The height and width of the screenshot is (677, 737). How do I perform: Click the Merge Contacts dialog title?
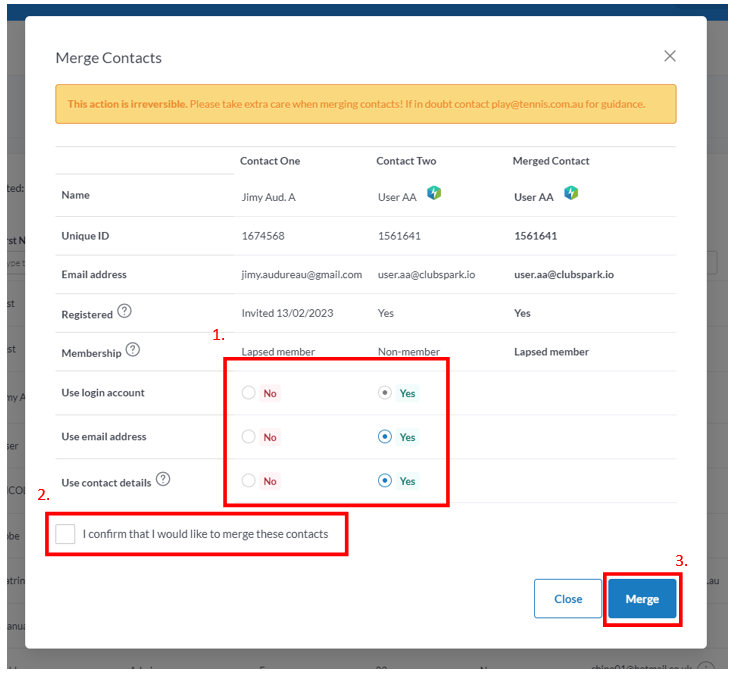pyautogui.click(x=109, y=58)
